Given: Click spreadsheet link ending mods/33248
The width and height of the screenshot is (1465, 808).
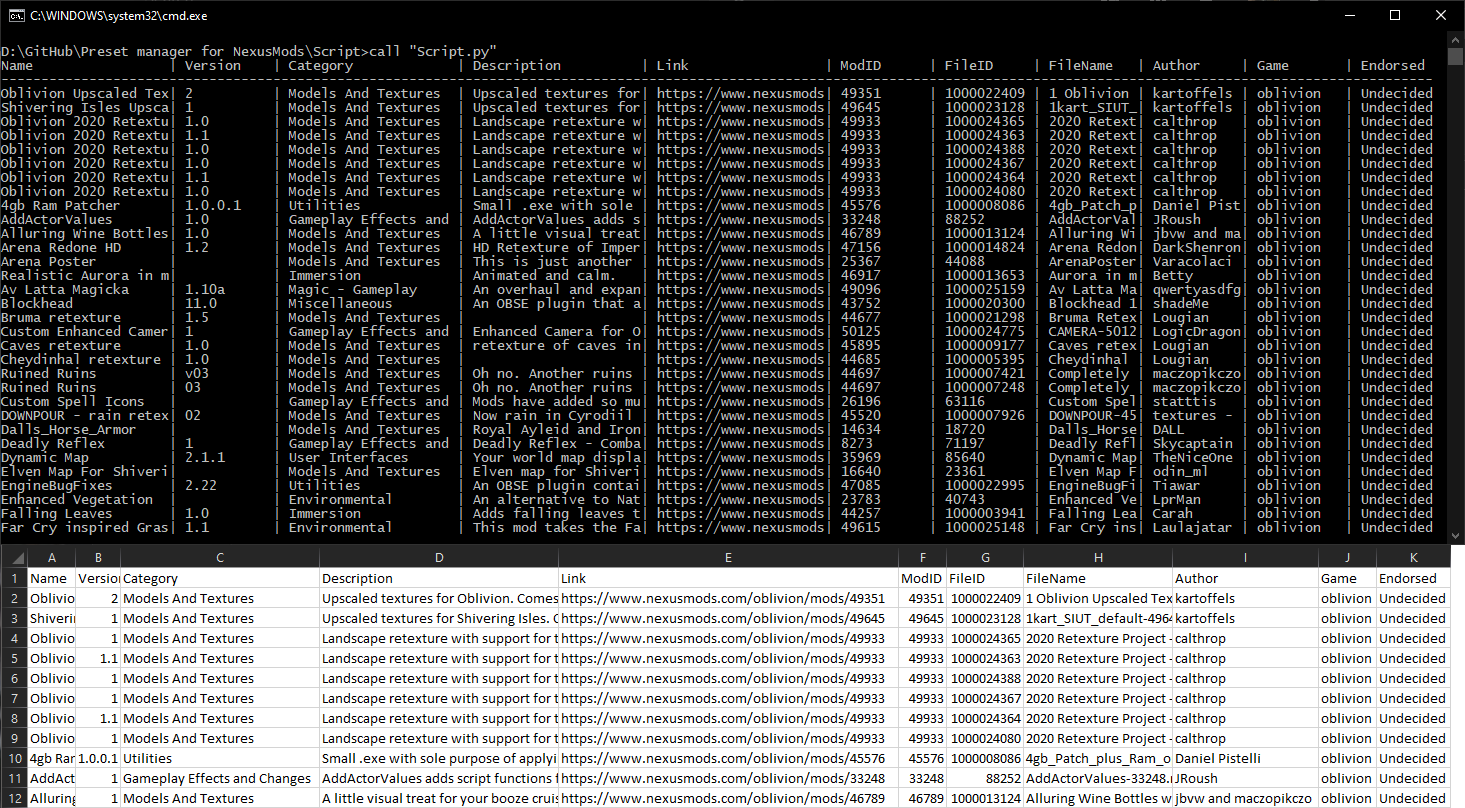Looking at the screenshot, I should coord(728,778).
